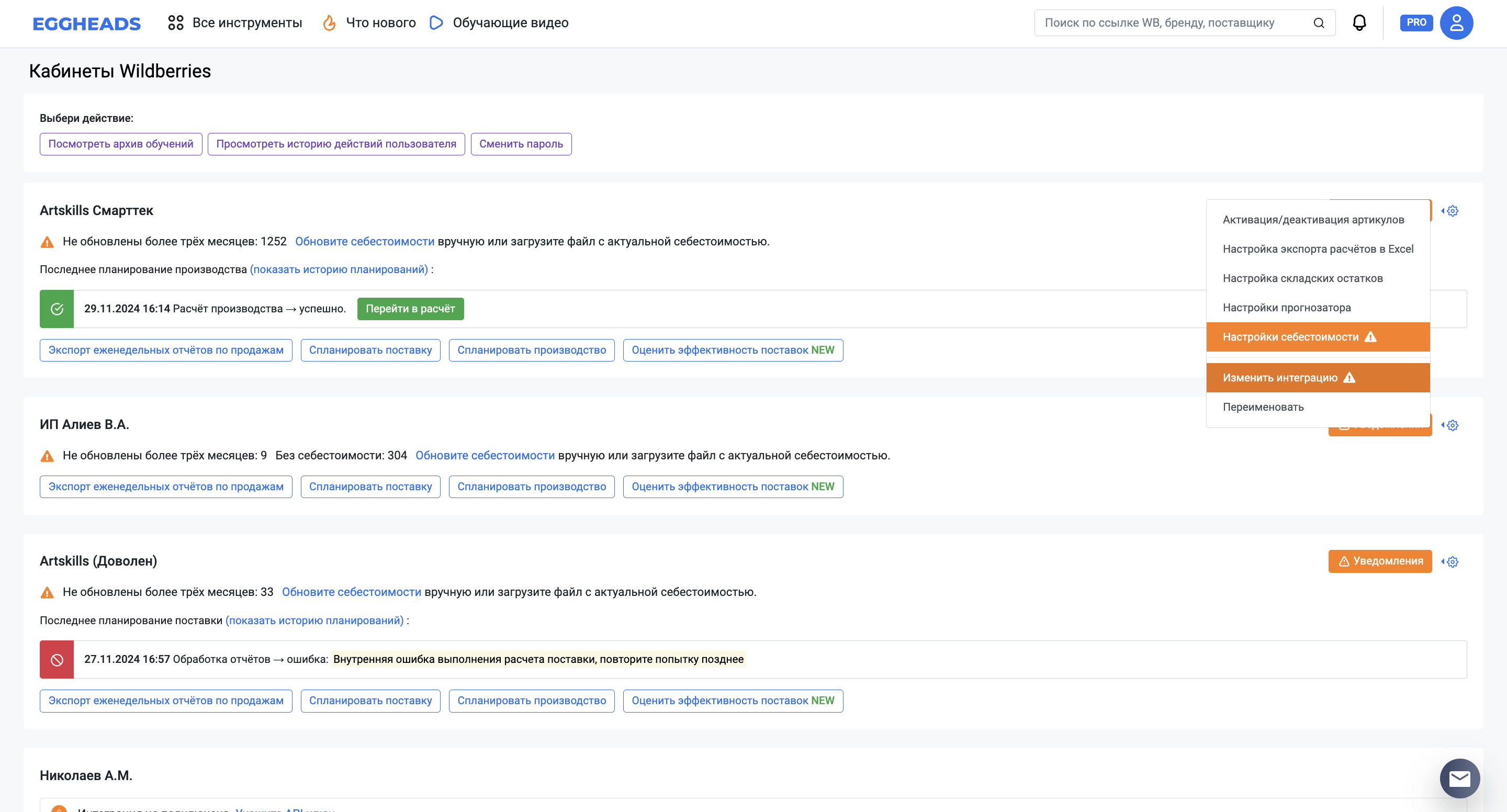Спланировать поставку for Artskills Смарттек
The width and height of the screenshot is (1507, 812).
370,351
